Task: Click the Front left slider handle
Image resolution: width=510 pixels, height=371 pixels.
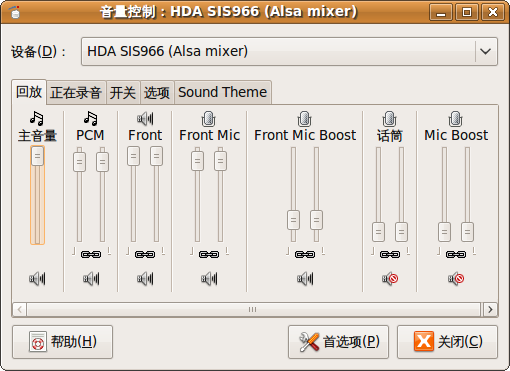Action: (133, 156)
